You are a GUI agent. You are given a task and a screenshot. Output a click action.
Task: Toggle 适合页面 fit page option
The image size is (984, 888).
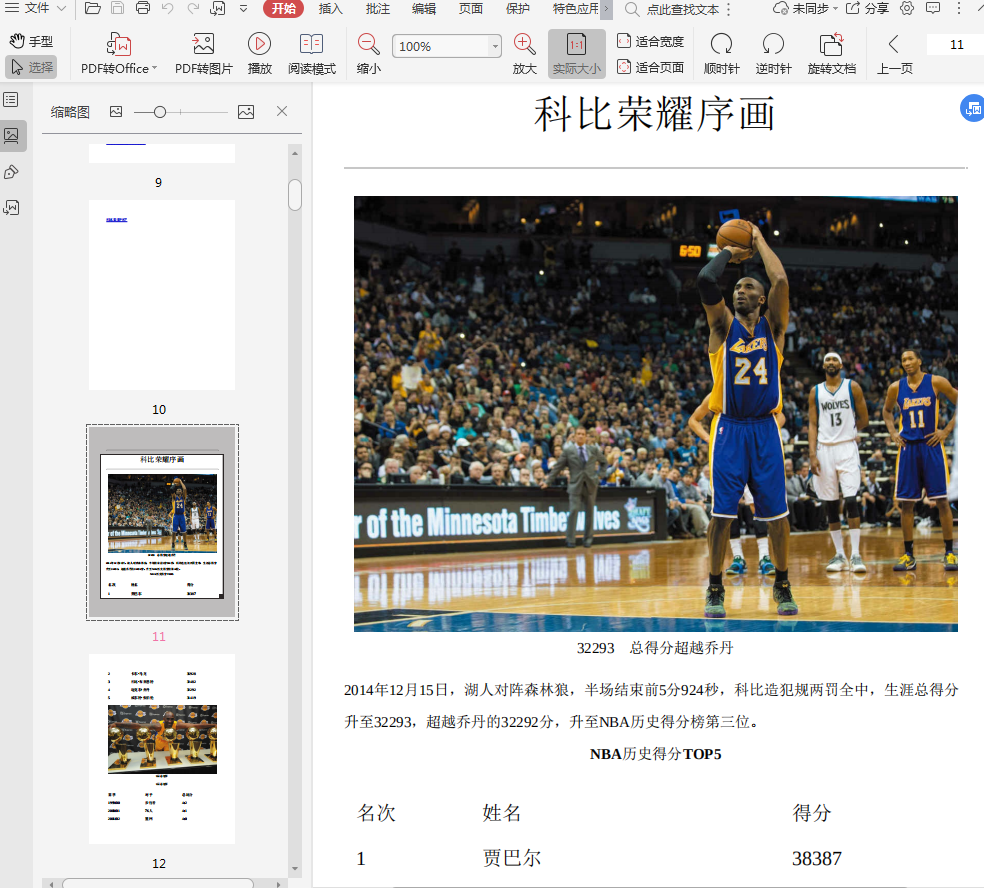pos(651,68)
